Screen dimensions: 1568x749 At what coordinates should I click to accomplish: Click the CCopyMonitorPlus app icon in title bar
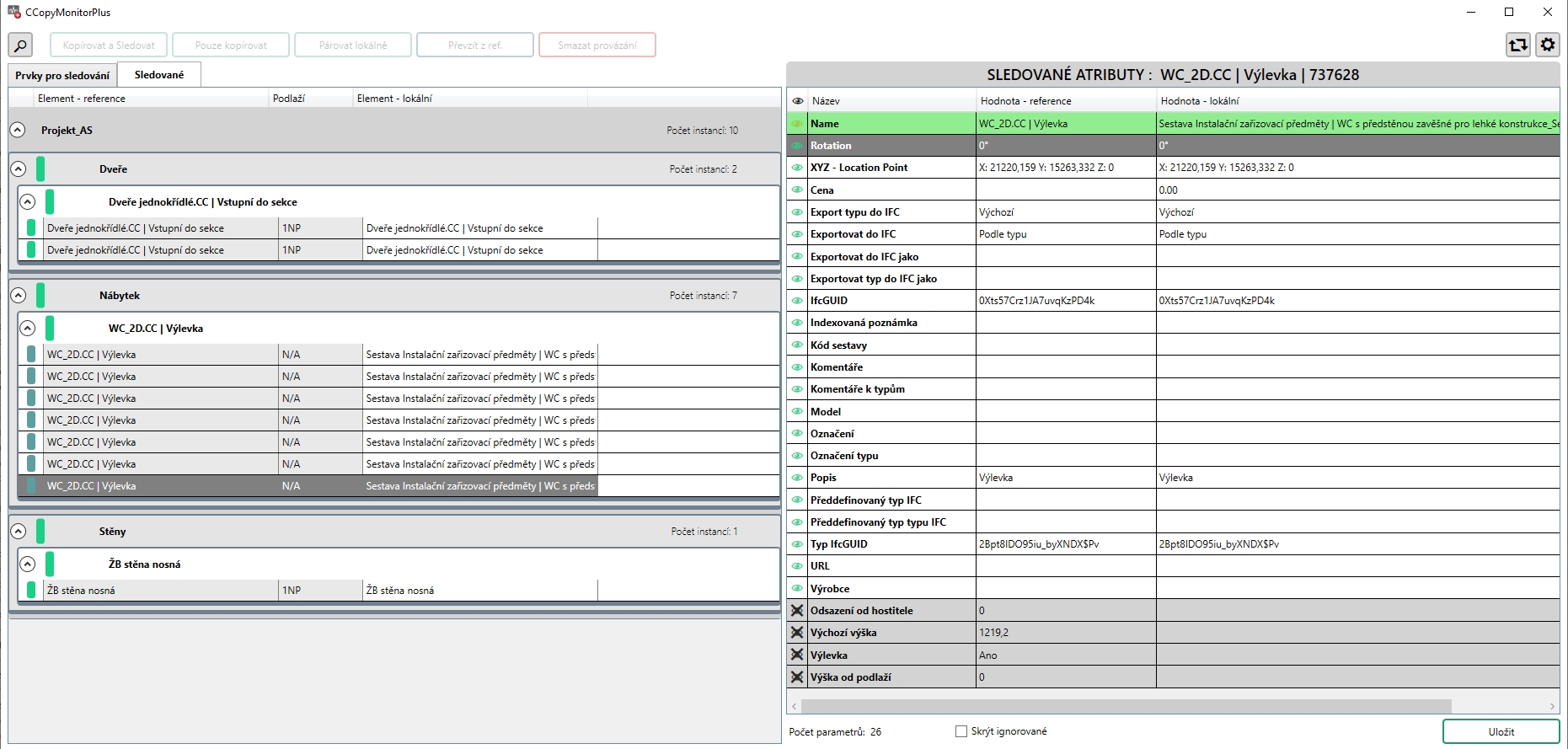[13, 12]
